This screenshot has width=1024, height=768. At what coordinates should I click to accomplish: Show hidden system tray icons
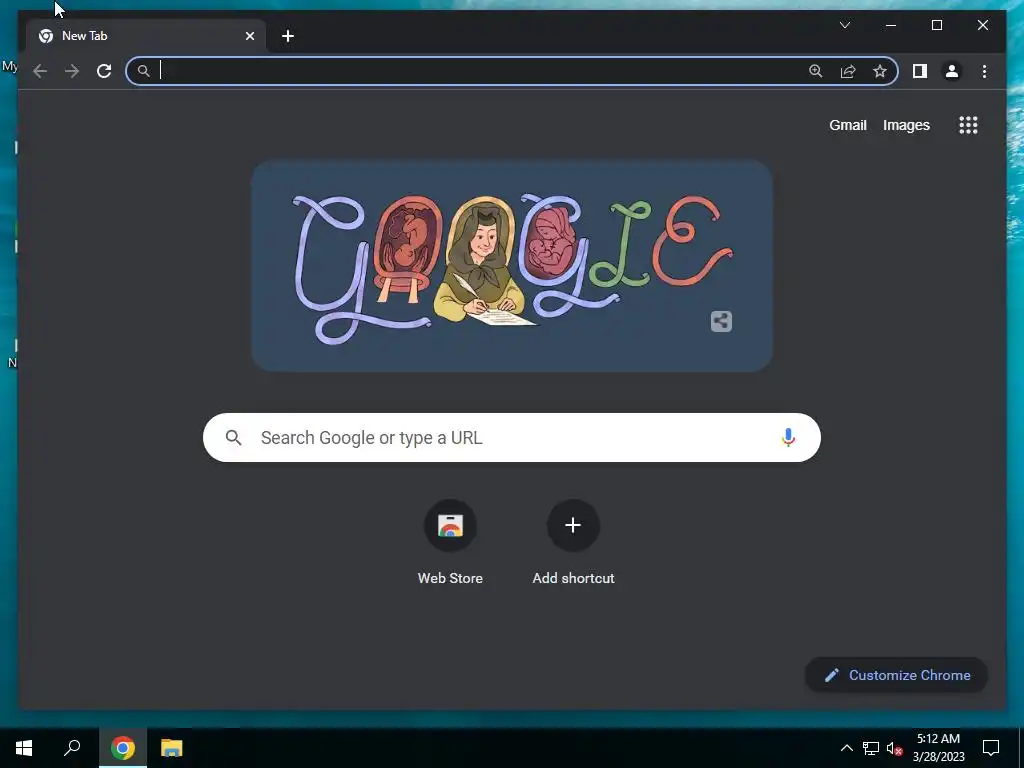846,748
